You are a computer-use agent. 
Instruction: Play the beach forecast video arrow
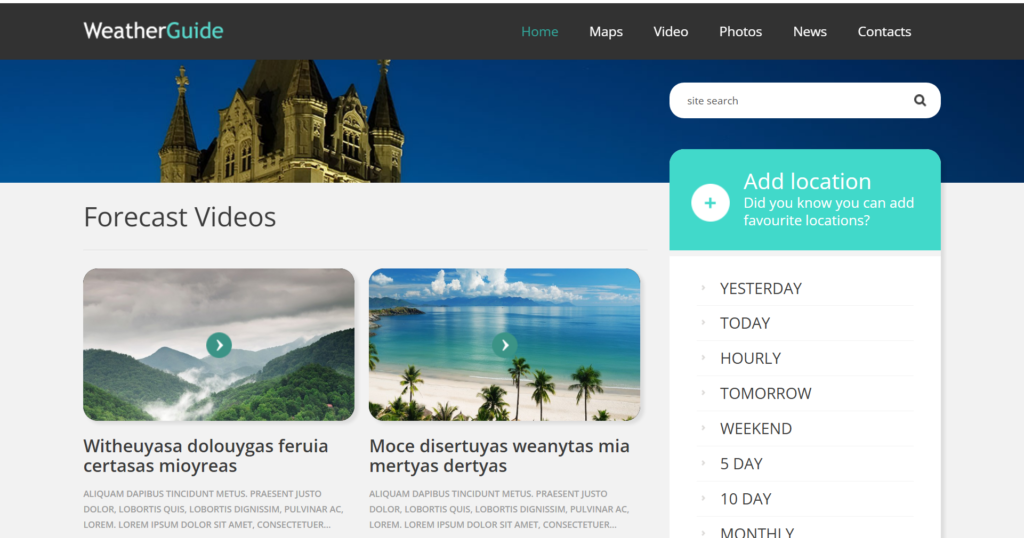tap(505, 345)
